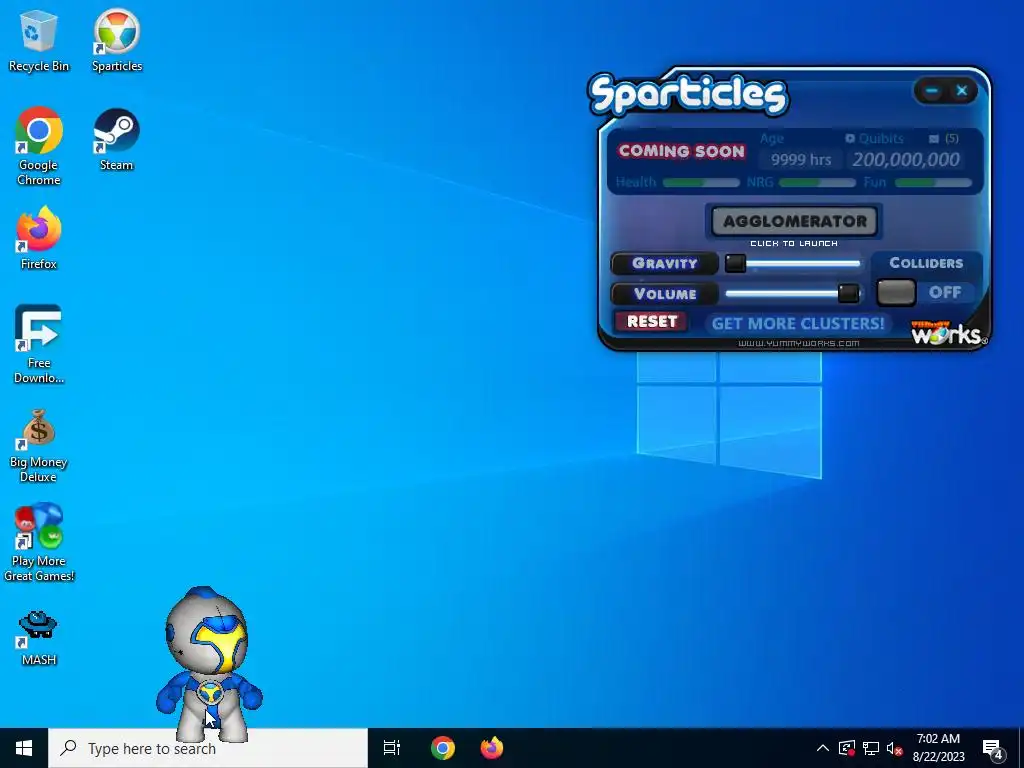Select the Firefox desktop shortcut
This screenshot has height=768, width=1024.
pyautogui.click(x=39, y=238)
